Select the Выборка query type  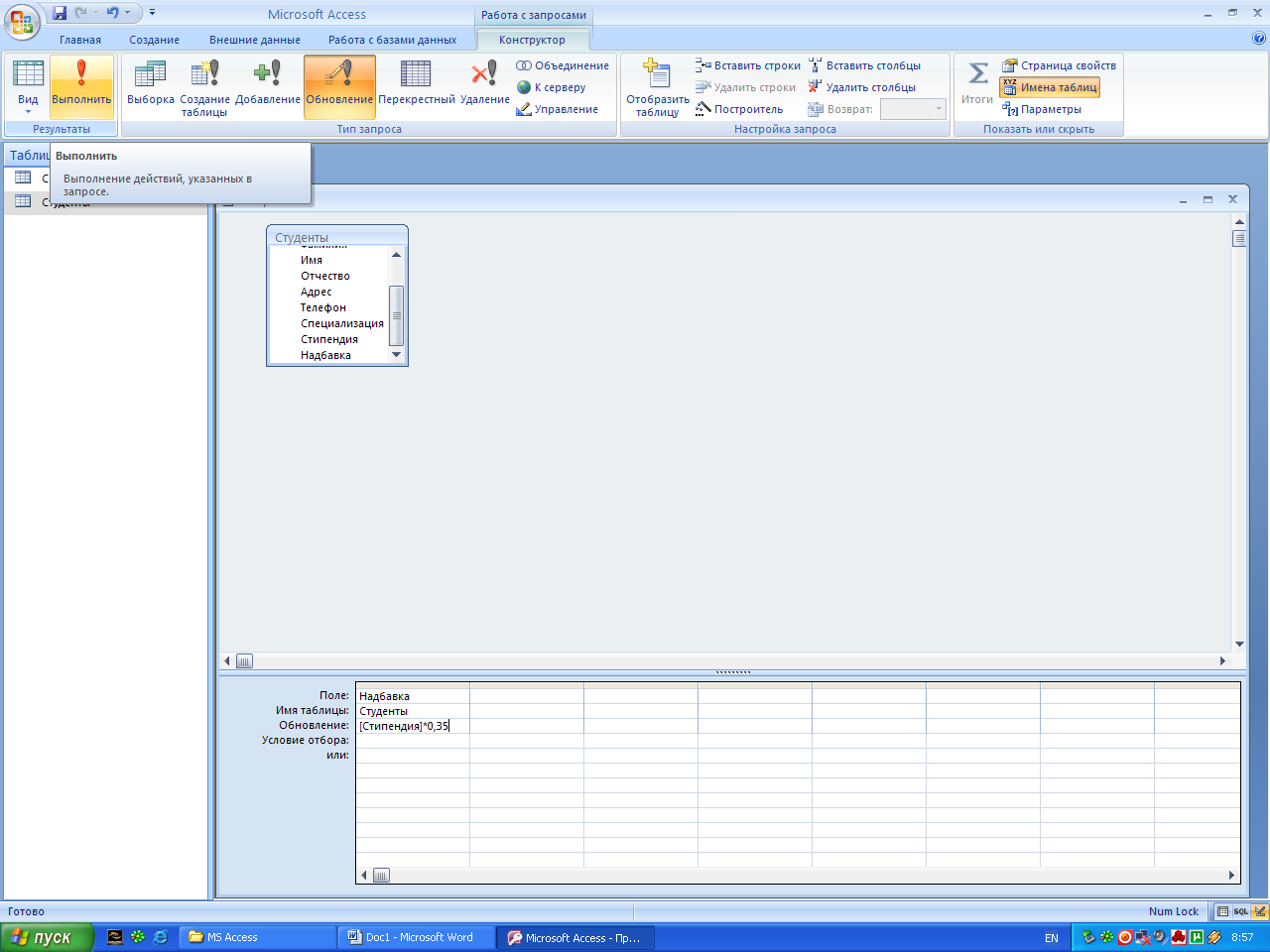point(151,87)
